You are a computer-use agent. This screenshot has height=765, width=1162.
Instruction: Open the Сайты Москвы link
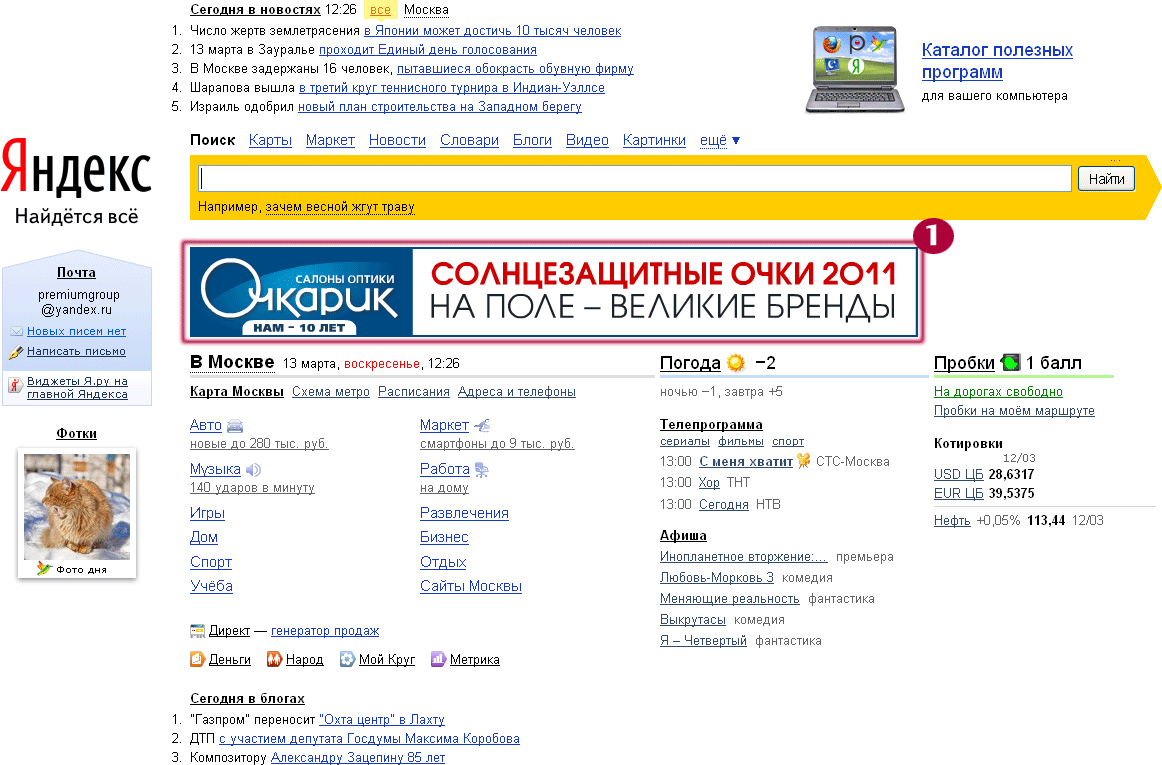coord(471,586)
